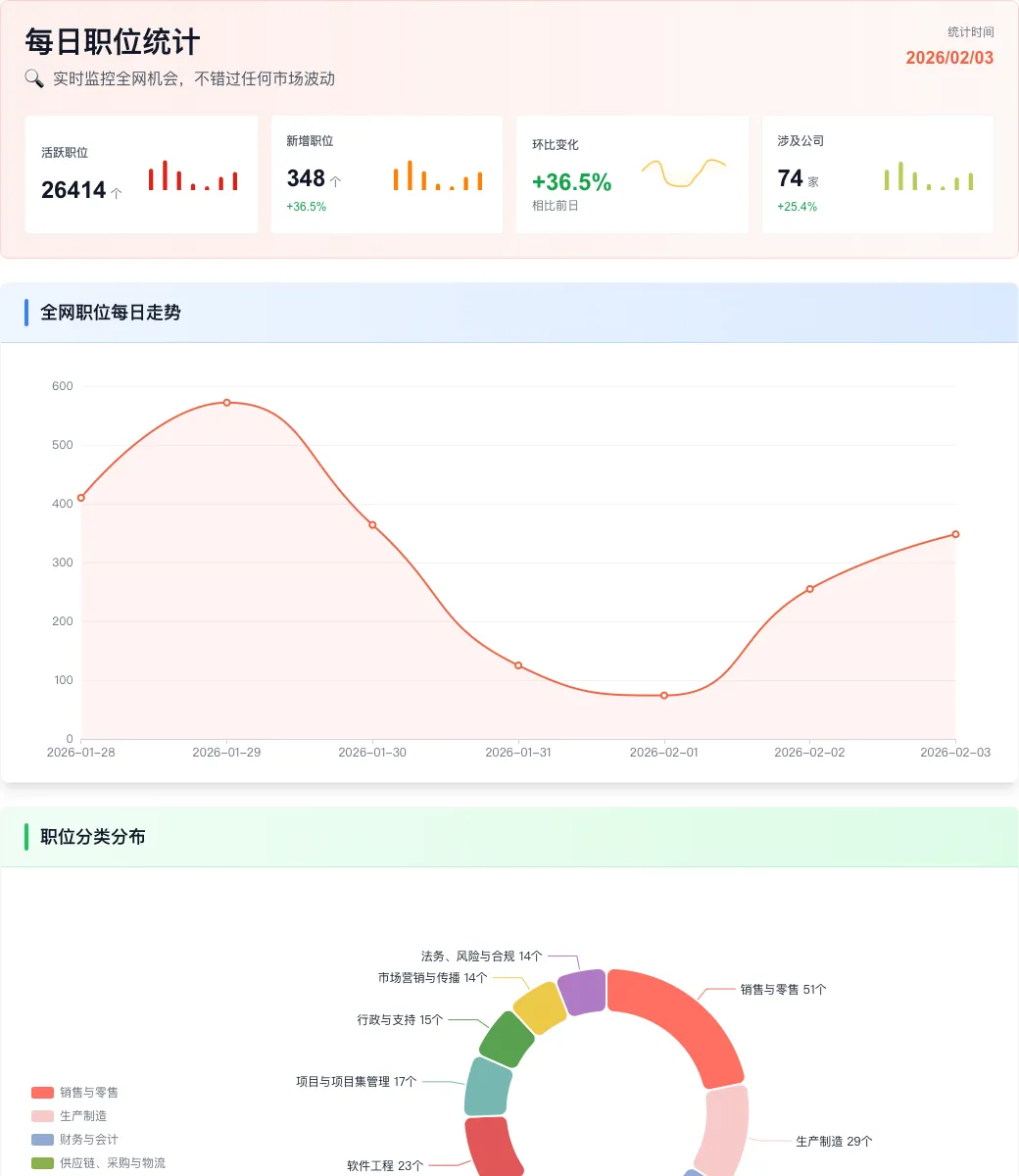
Task: Click the large green +36.5% figure
Action: [x=572, y=182]
